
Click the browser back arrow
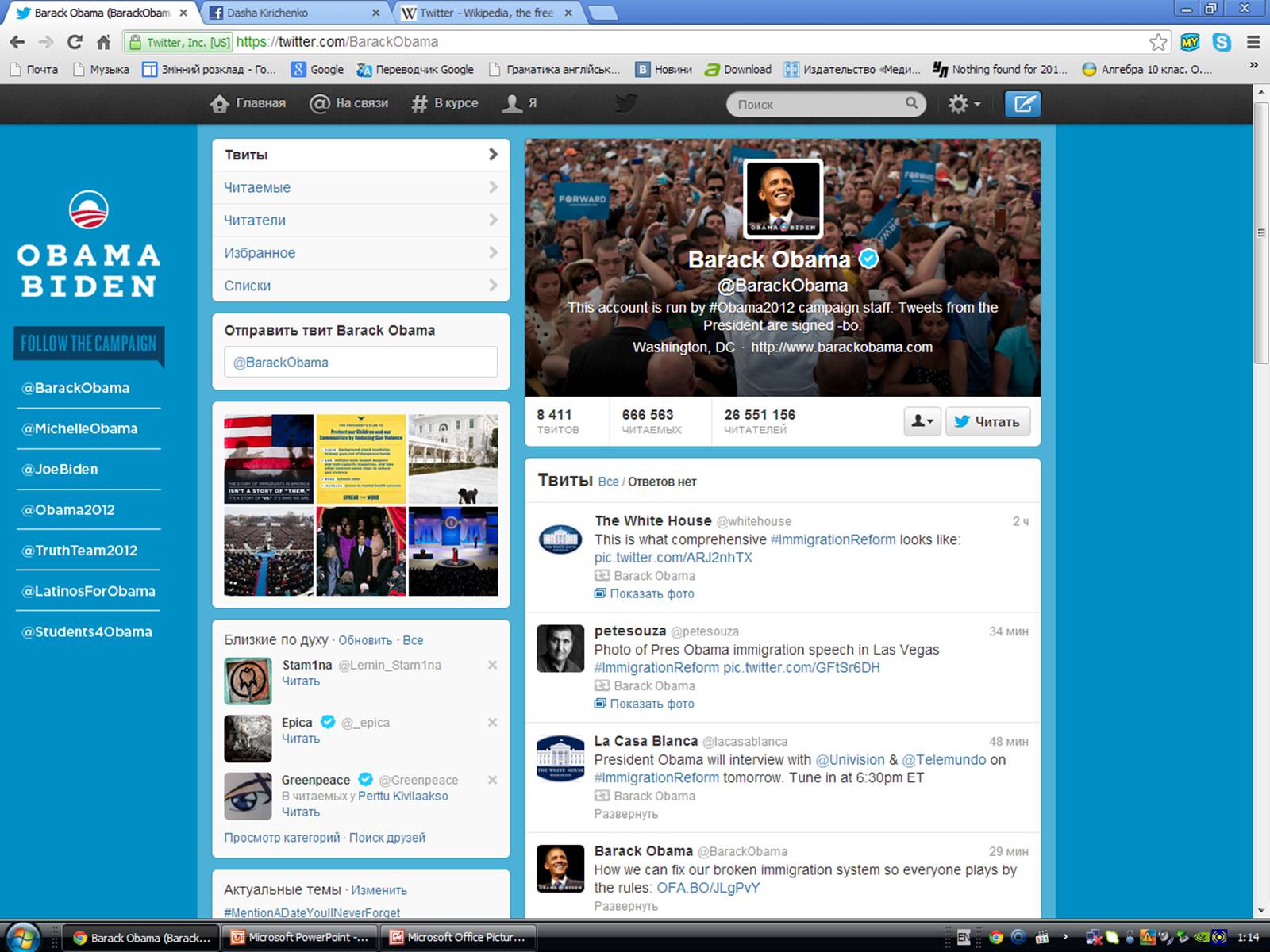click(17, 42)
